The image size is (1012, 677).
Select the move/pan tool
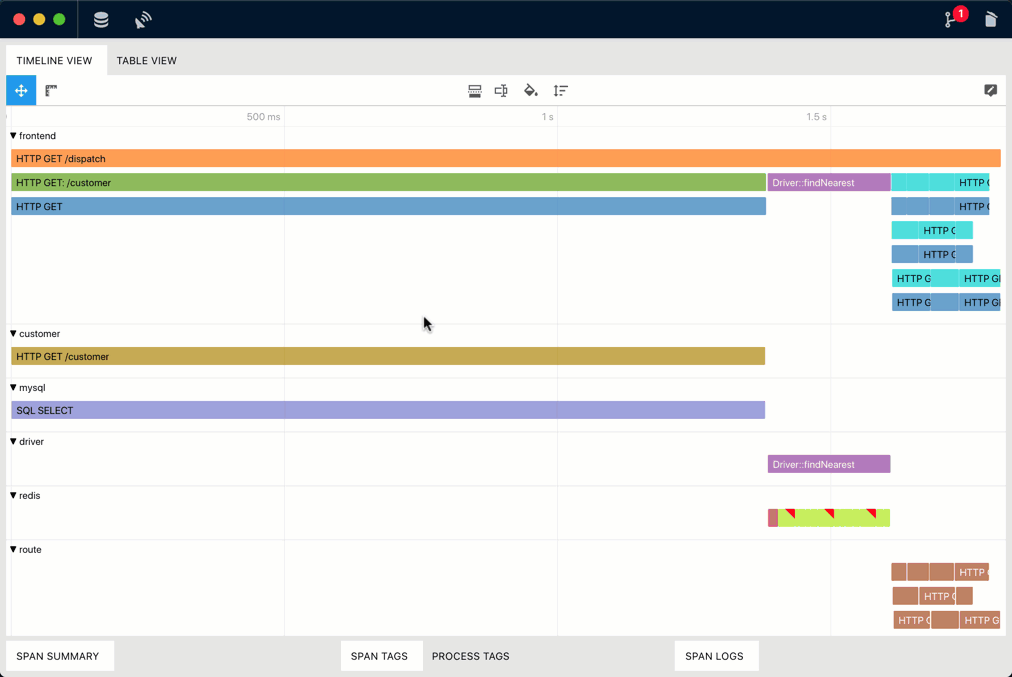coord(21,90)
